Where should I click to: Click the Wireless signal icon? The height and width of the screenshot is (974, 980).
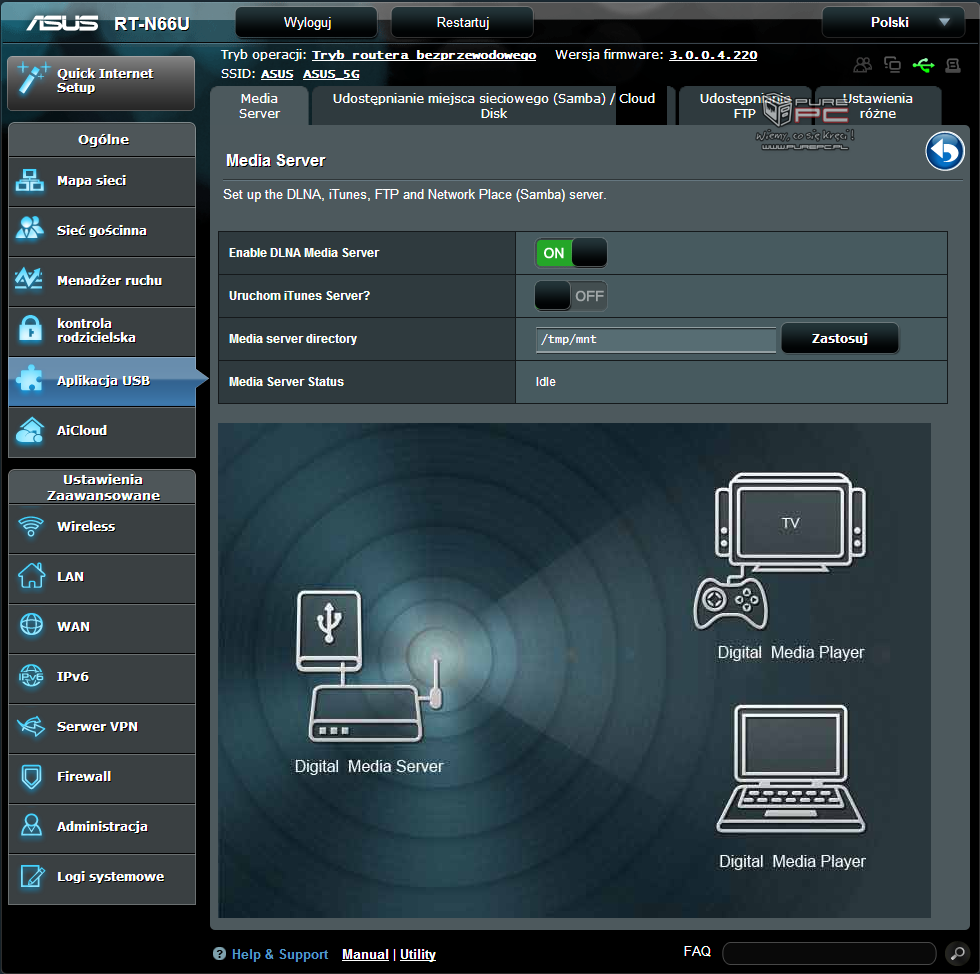click(31, 526)
